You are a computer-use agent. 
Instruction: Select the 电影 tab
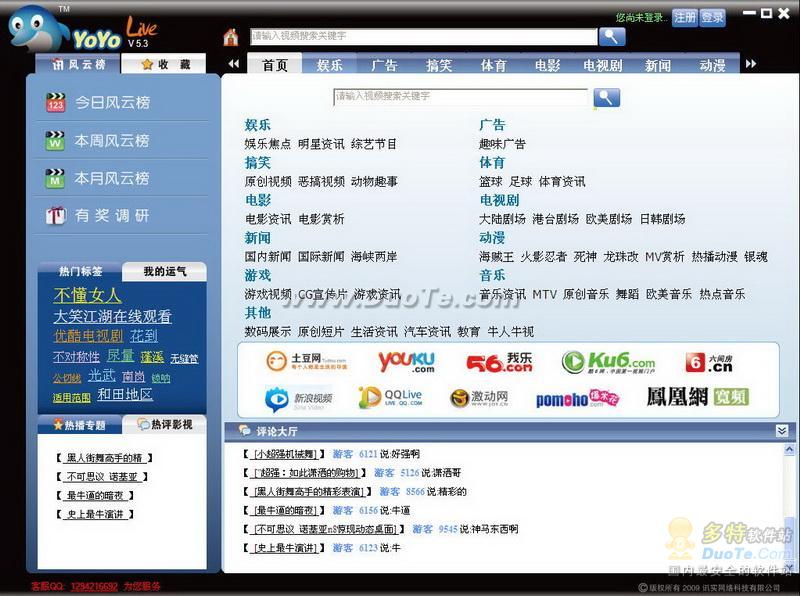(x=547, y=65)
